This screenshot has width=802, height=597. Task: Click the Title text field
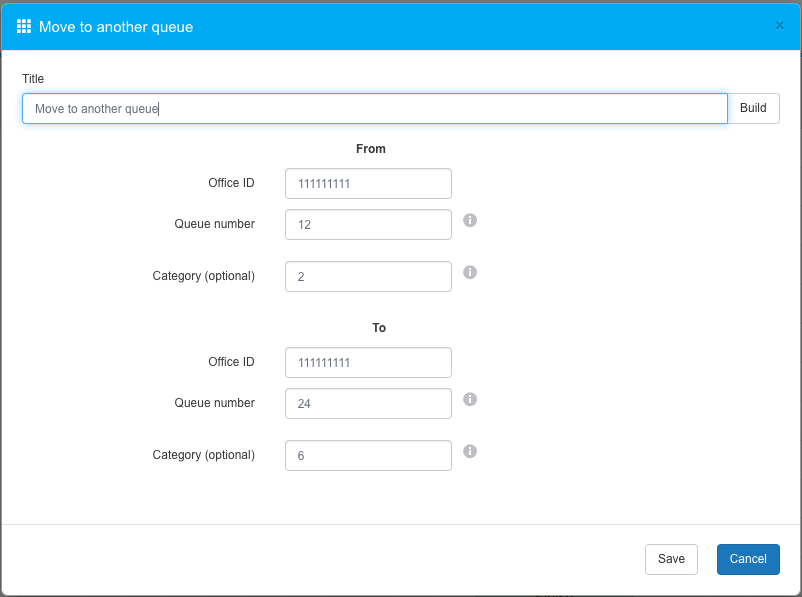coord(374,109)
